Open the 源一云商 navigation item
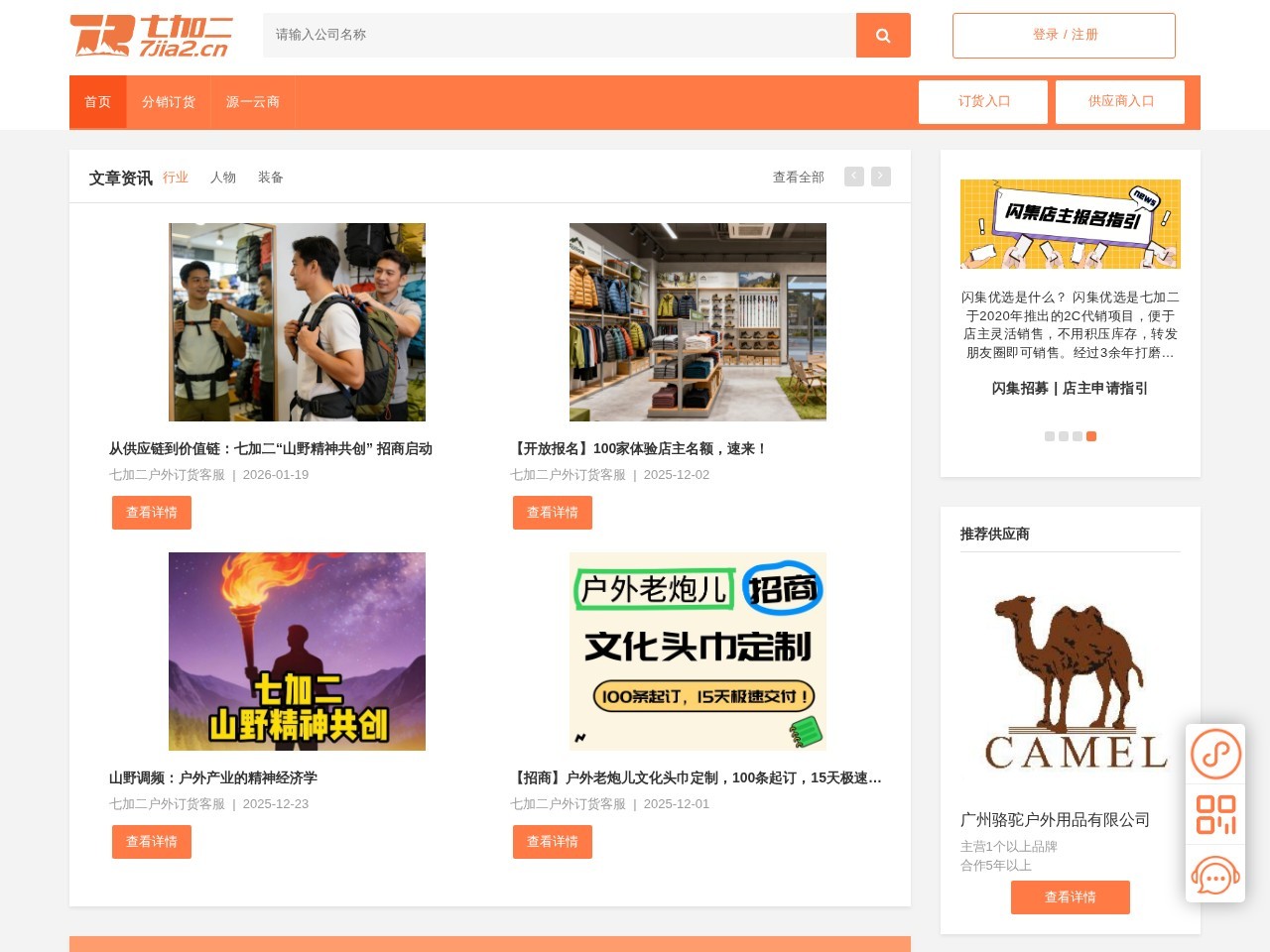This screenshot has width=1270, height=952. [253, 102]
